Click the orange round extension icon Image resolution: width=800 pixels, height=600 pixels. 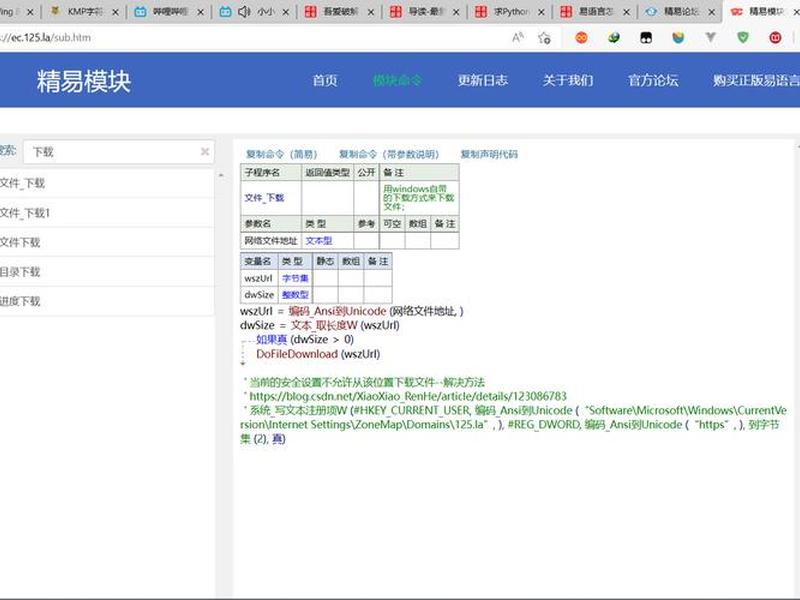581,37
